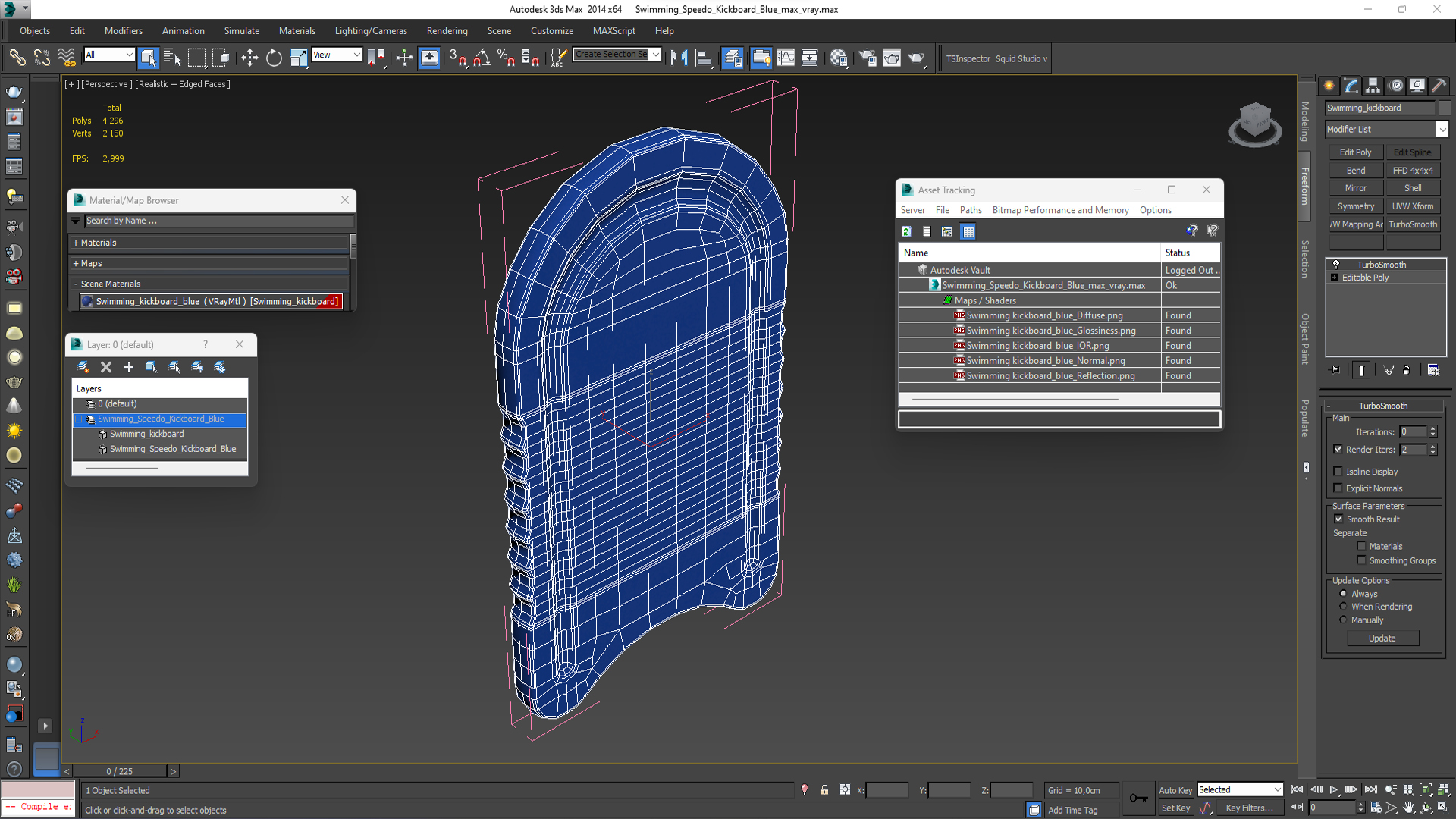This screenshot has width=1456, height=819.
Task: Click the Refresh icon in Asset Tracking
Action: (x=906, y=231)
